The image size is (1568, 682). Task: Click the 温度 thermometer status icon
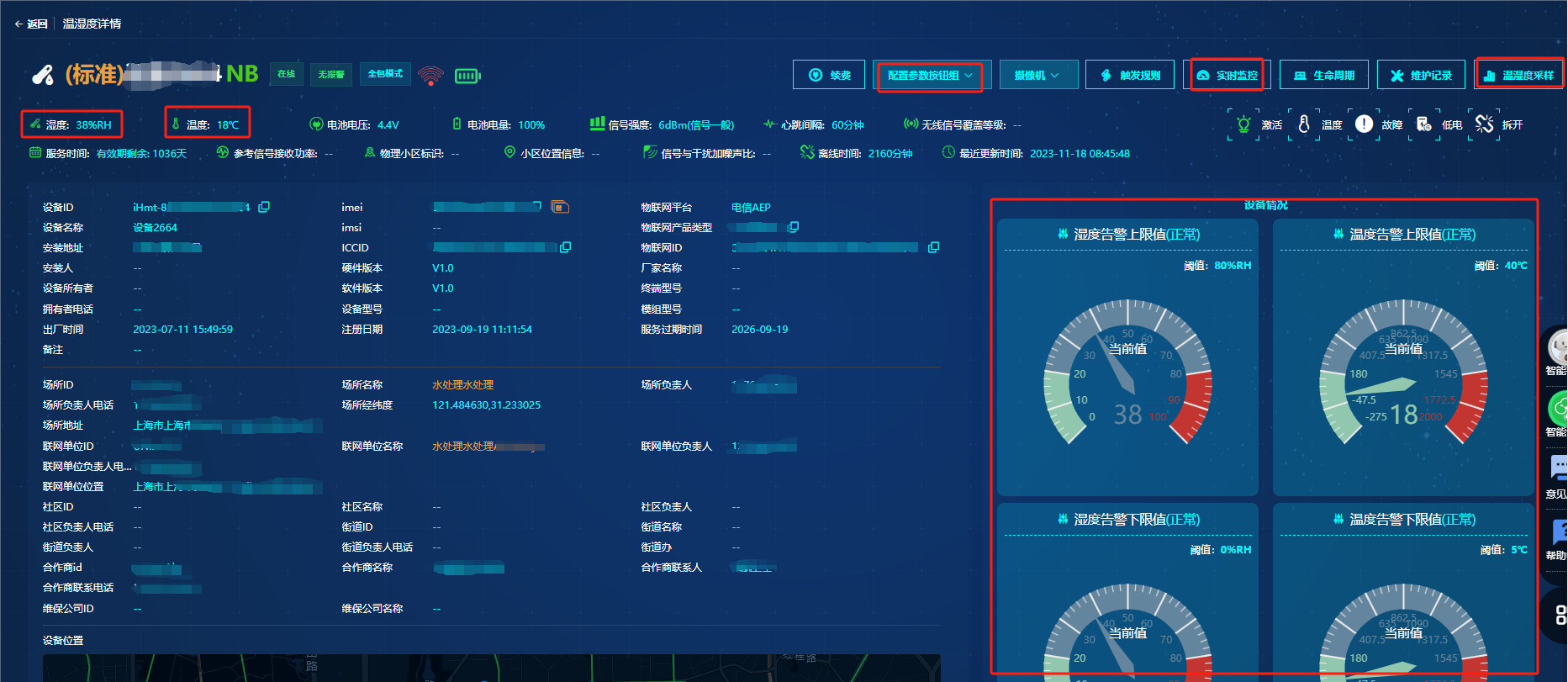tap(1304, 124)
